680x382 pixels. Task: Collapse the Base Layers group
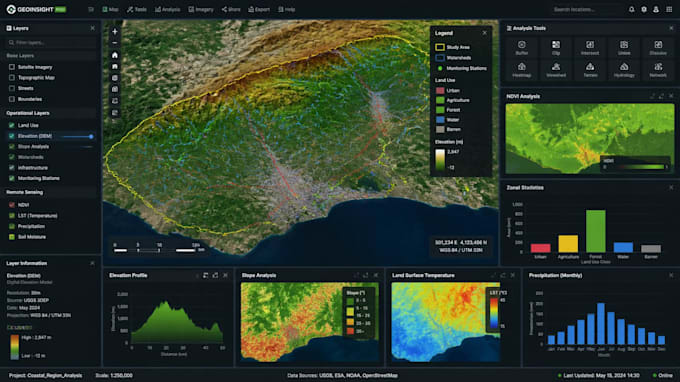tap(50, 56)
